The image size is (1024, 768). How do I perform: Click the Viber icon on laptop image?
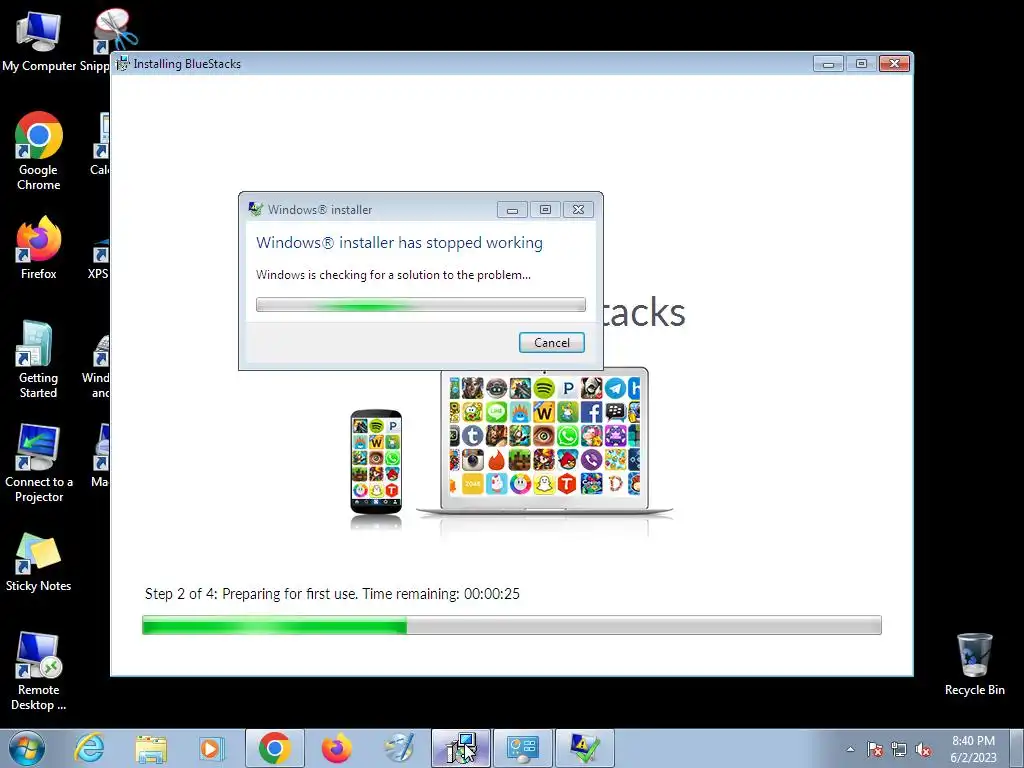(591, 460)
